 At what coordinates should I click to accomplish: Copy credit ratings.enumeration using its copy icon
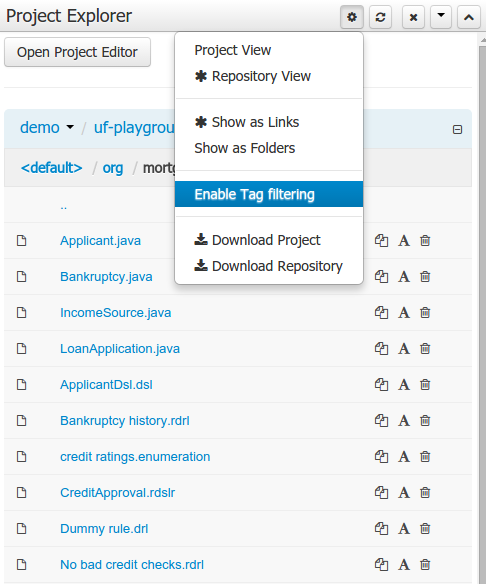[x=381, y=457]
